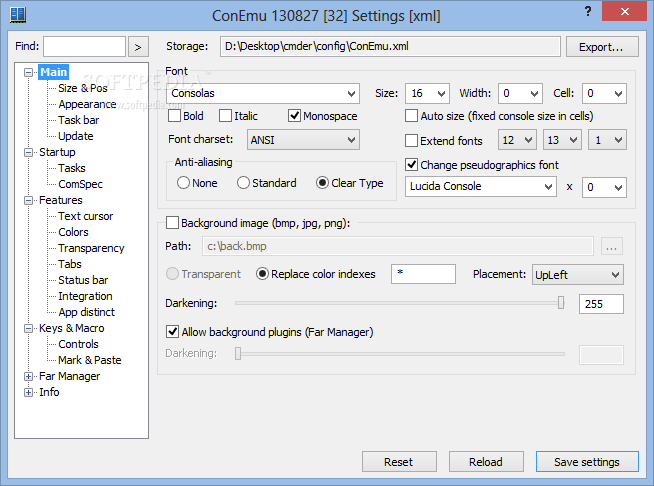Image resolution: width=654 pixels, height=486 pixels.
Task: Open the background image browse button
Action: click(611, 246)
